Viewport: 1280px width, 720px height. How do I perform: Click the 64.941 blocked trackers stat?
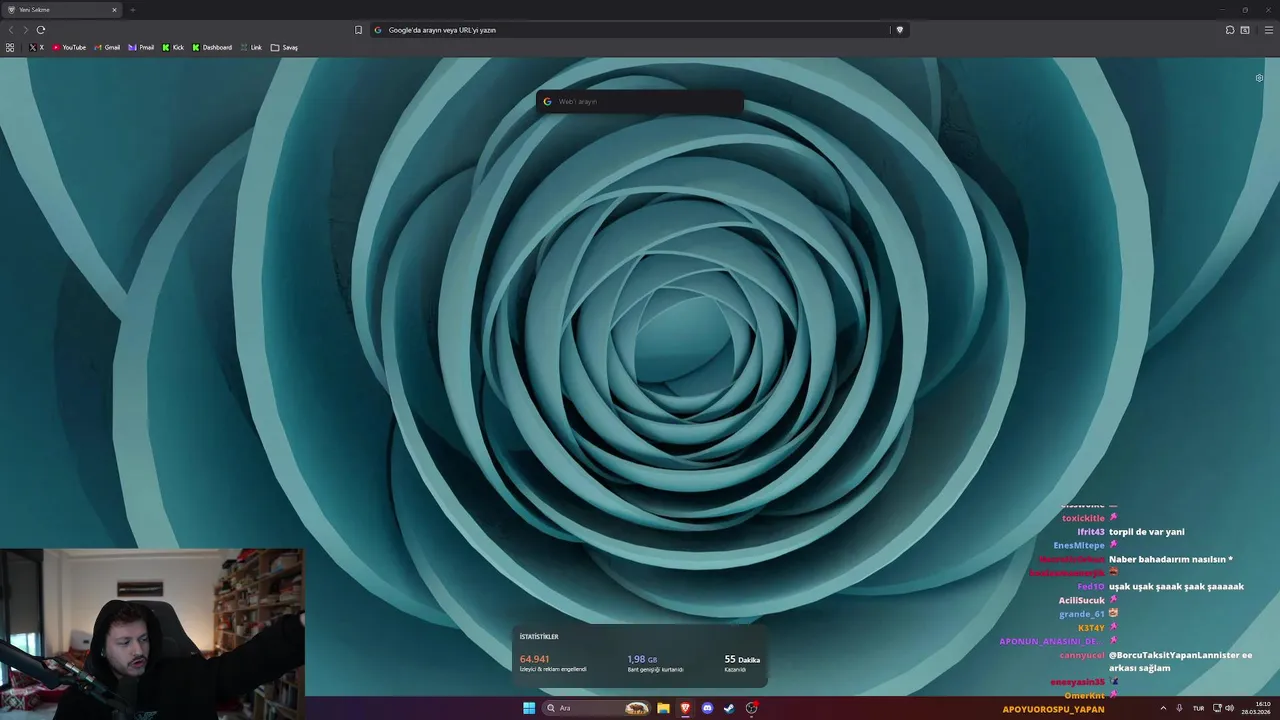pos(553,663)
